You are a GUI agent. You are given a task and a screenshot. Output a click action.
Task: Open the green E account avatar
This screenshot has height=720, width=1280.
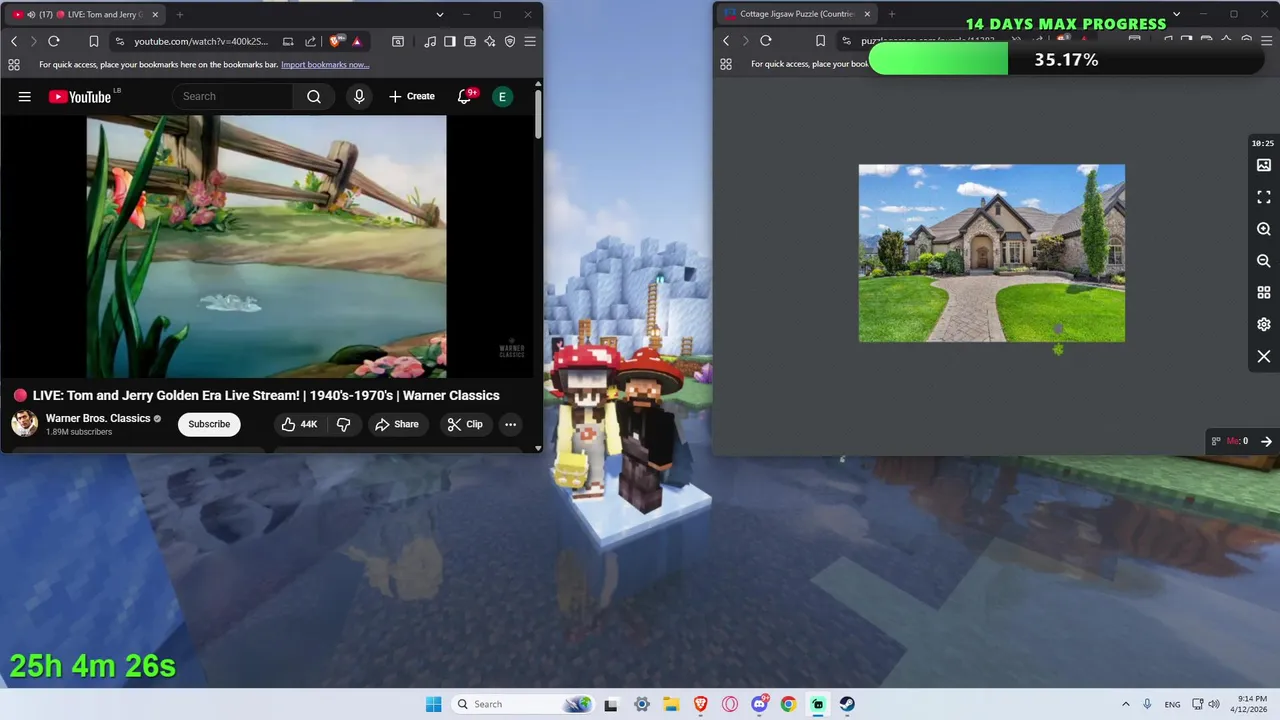point(502,96)
